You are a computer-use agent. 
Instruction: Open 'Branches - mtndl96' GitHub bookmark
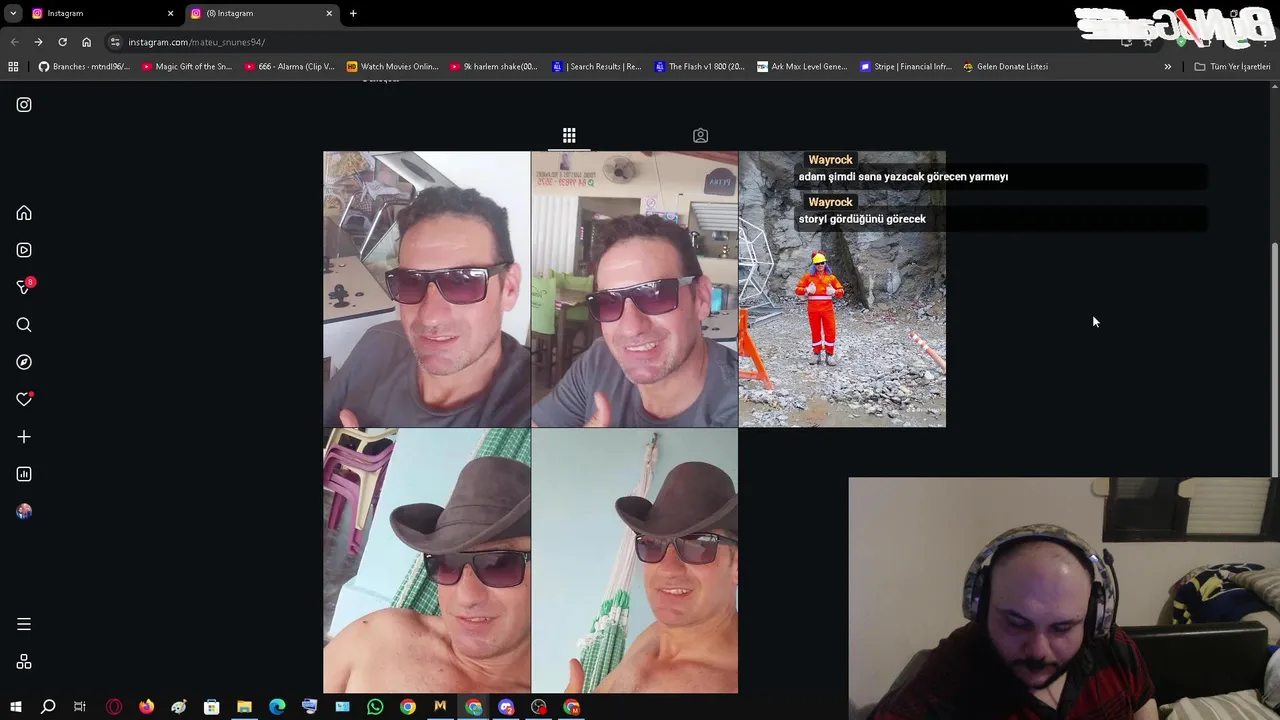[x=84, y=66]
